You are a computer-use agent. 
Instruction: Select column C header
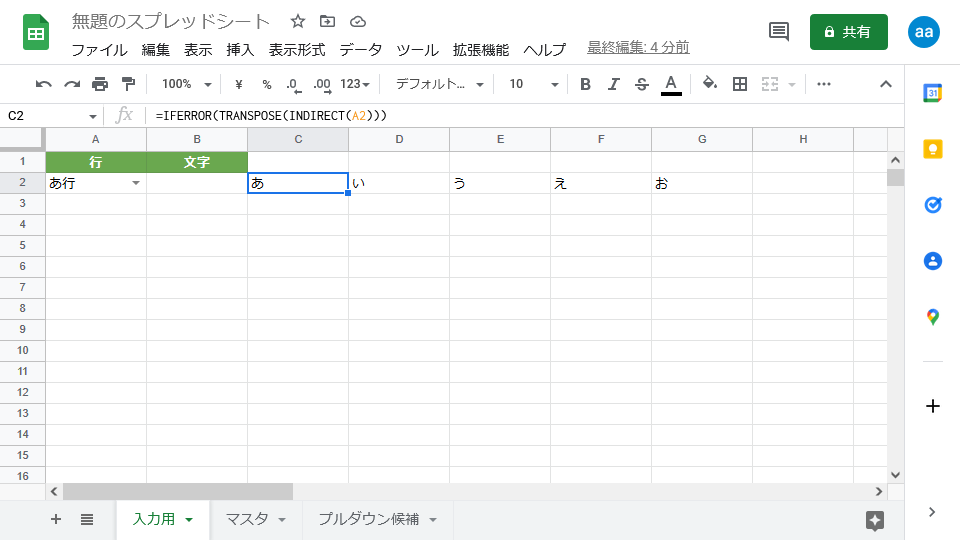click(x=298, y=139)
